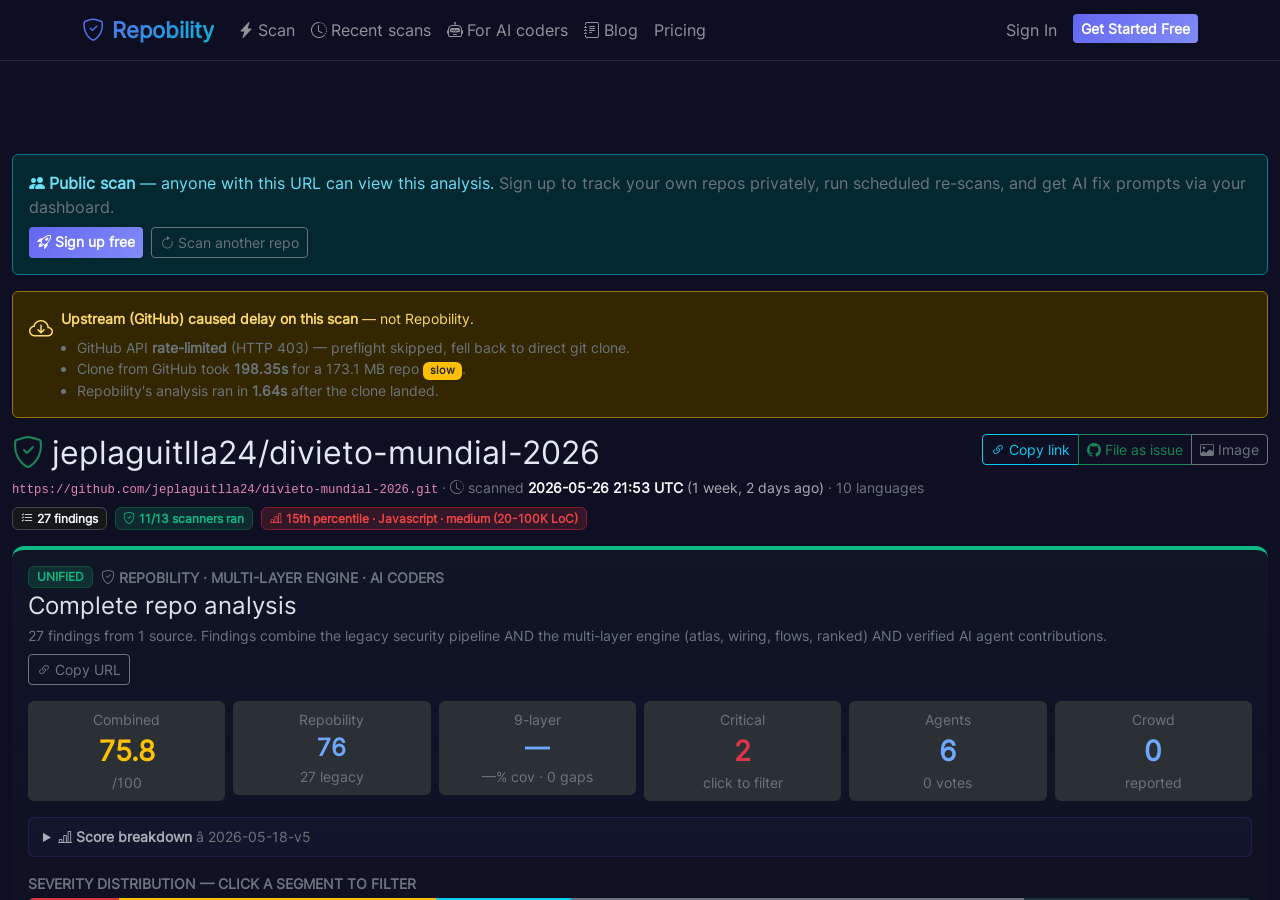Click the Copy URL button

click(79, 670)
